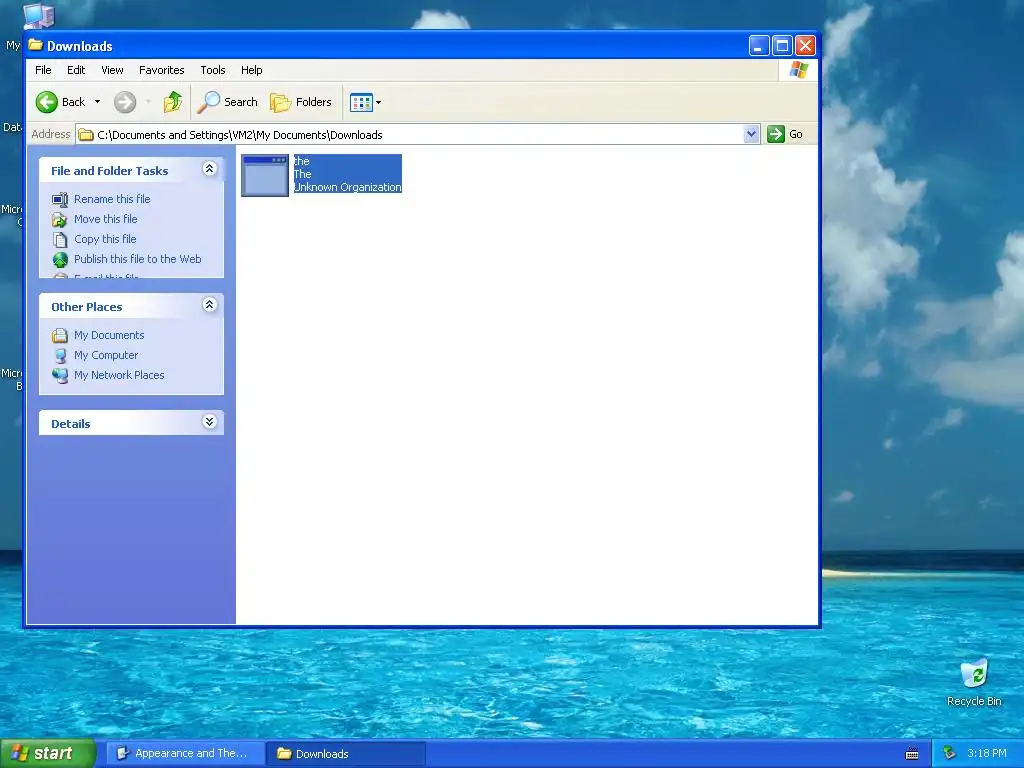The image size is (1024, 768).
Task: Click the Copy this file icon
Action: [60, 240]
